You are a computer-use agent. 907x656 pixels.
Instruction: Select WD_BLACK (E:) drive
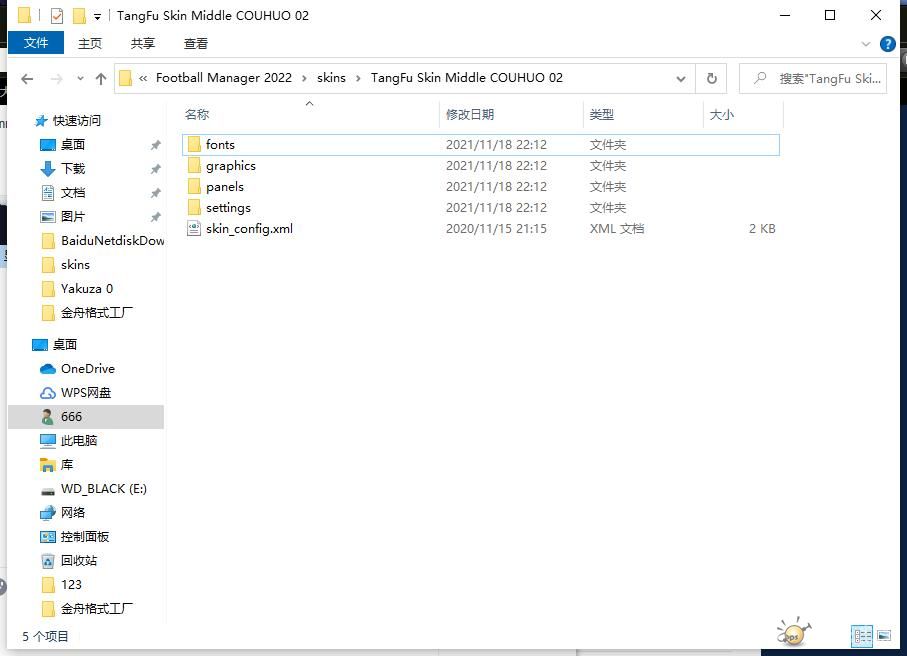point(103,488)
